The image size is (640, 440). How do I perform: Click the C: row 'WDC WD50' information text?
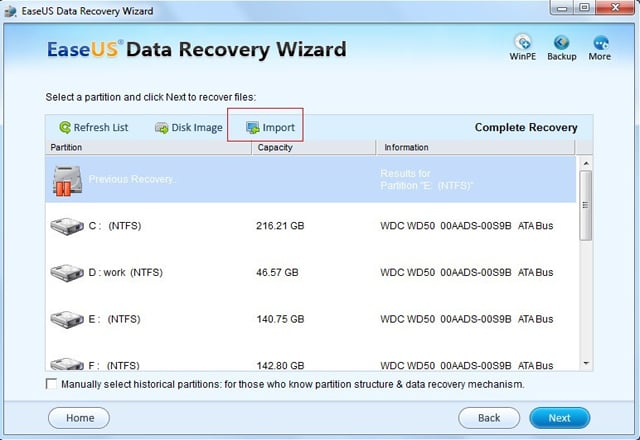[467, 226]
